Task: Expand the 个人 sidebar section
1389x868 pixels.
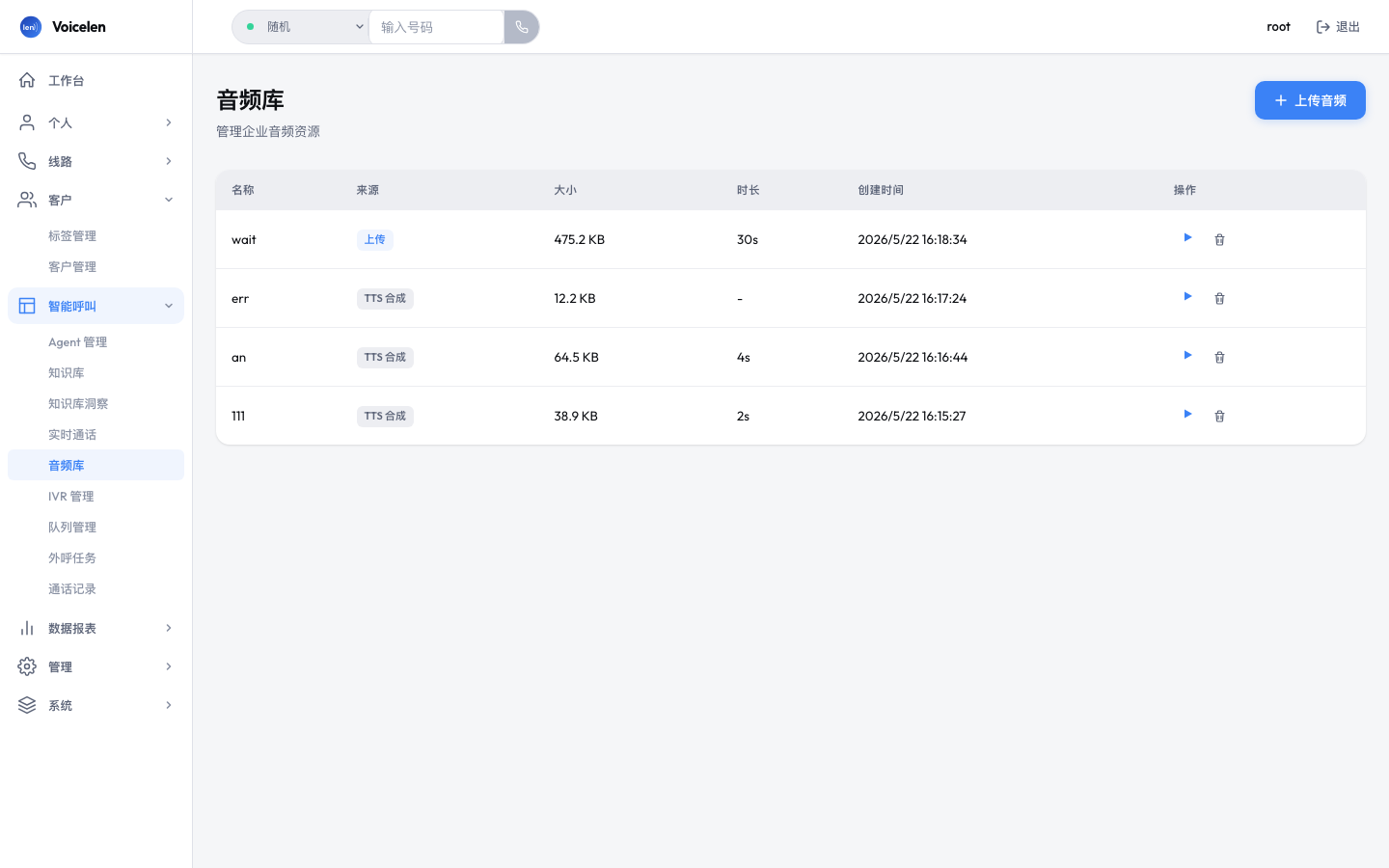Action: coord(95,122)
